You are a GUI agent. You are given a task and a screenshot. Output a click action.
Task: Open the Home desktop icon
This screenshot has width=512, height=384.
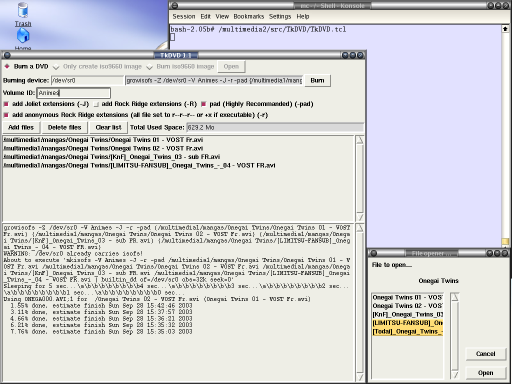point(23,39)
